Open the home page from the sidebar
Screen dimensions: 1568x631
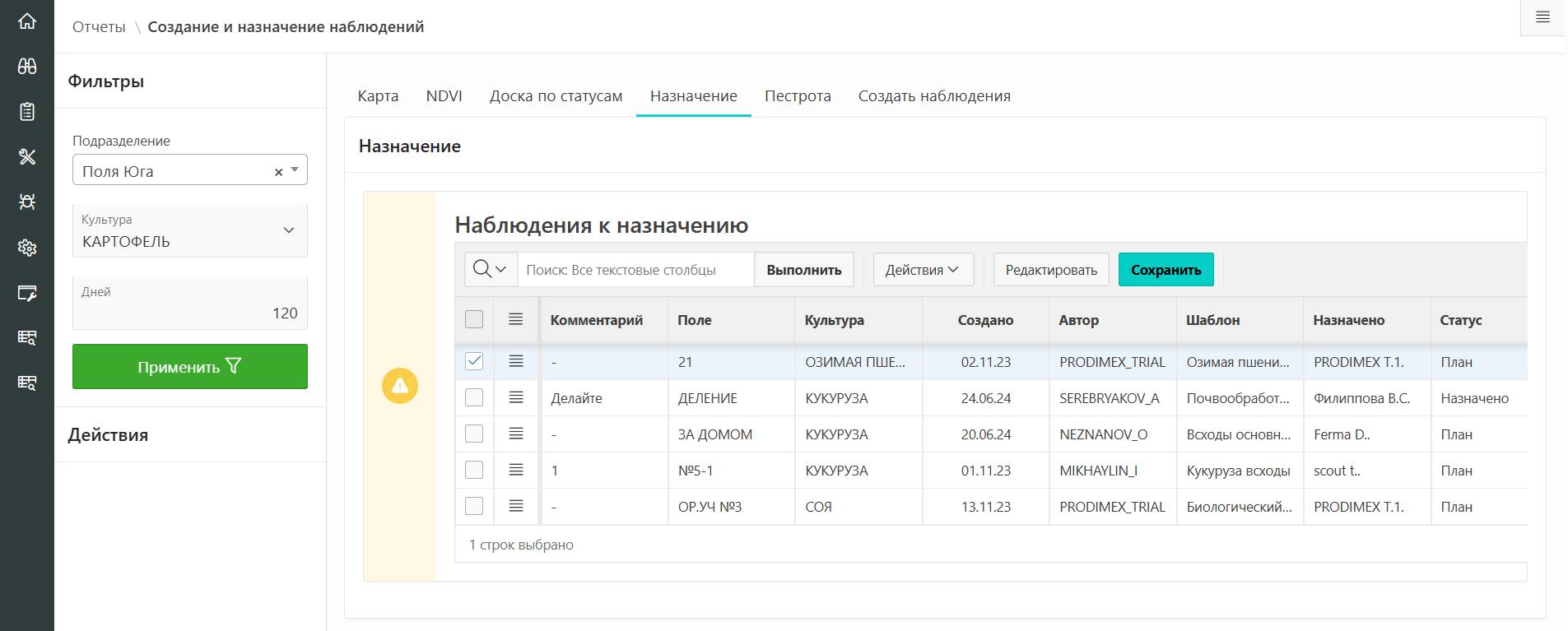tap(27, 21)
